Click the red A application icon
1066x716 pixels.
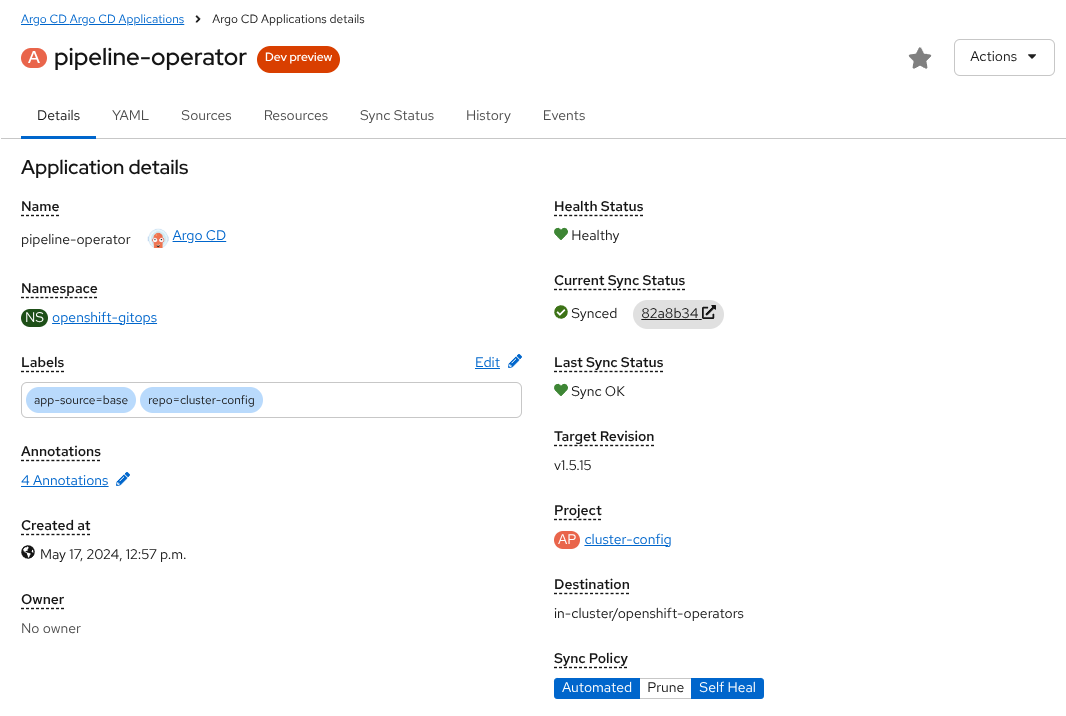coord(34,58)
